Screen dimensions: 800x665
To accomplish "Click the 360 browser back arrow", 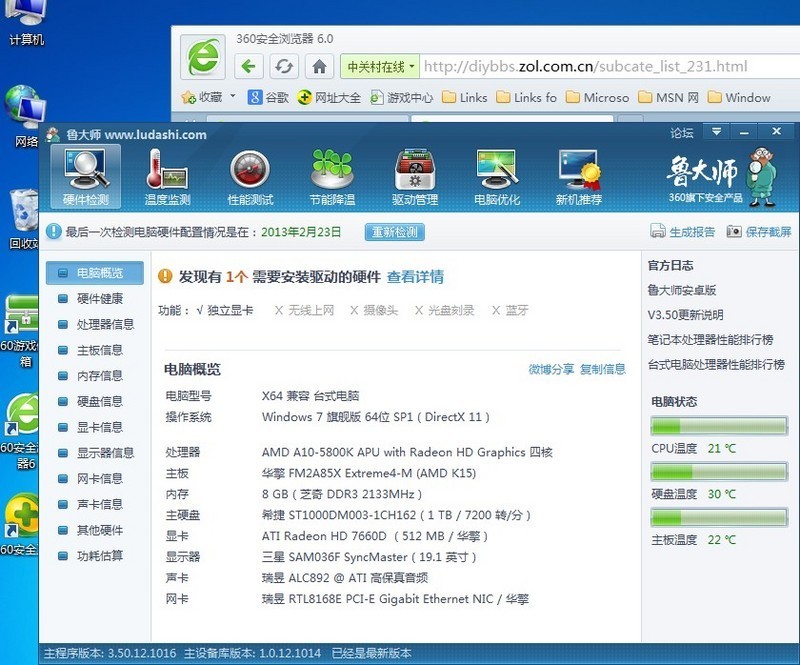I will 248,66.
